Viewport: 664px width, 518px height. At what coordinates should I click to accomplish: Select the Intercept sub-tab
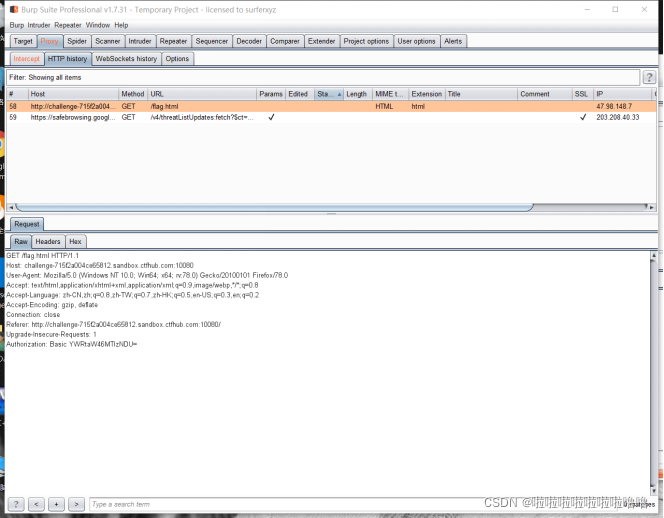[26, 58]
